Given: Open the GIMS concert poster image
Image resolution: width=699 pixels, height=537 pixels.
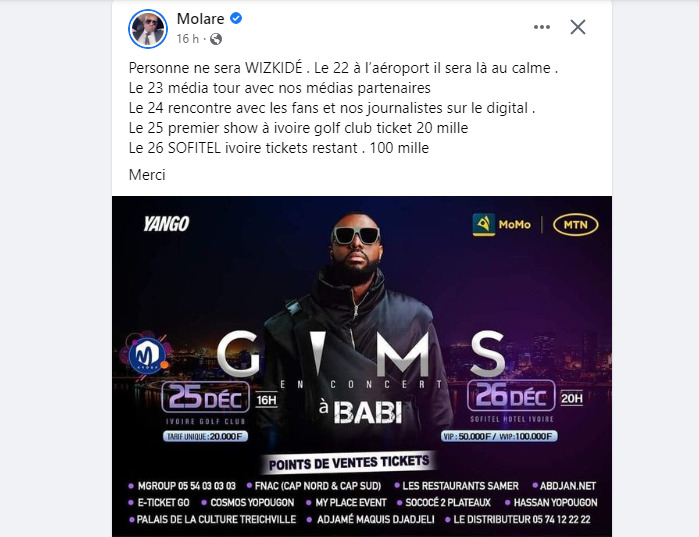Looking at the screenshot, I should click(362, 366).
